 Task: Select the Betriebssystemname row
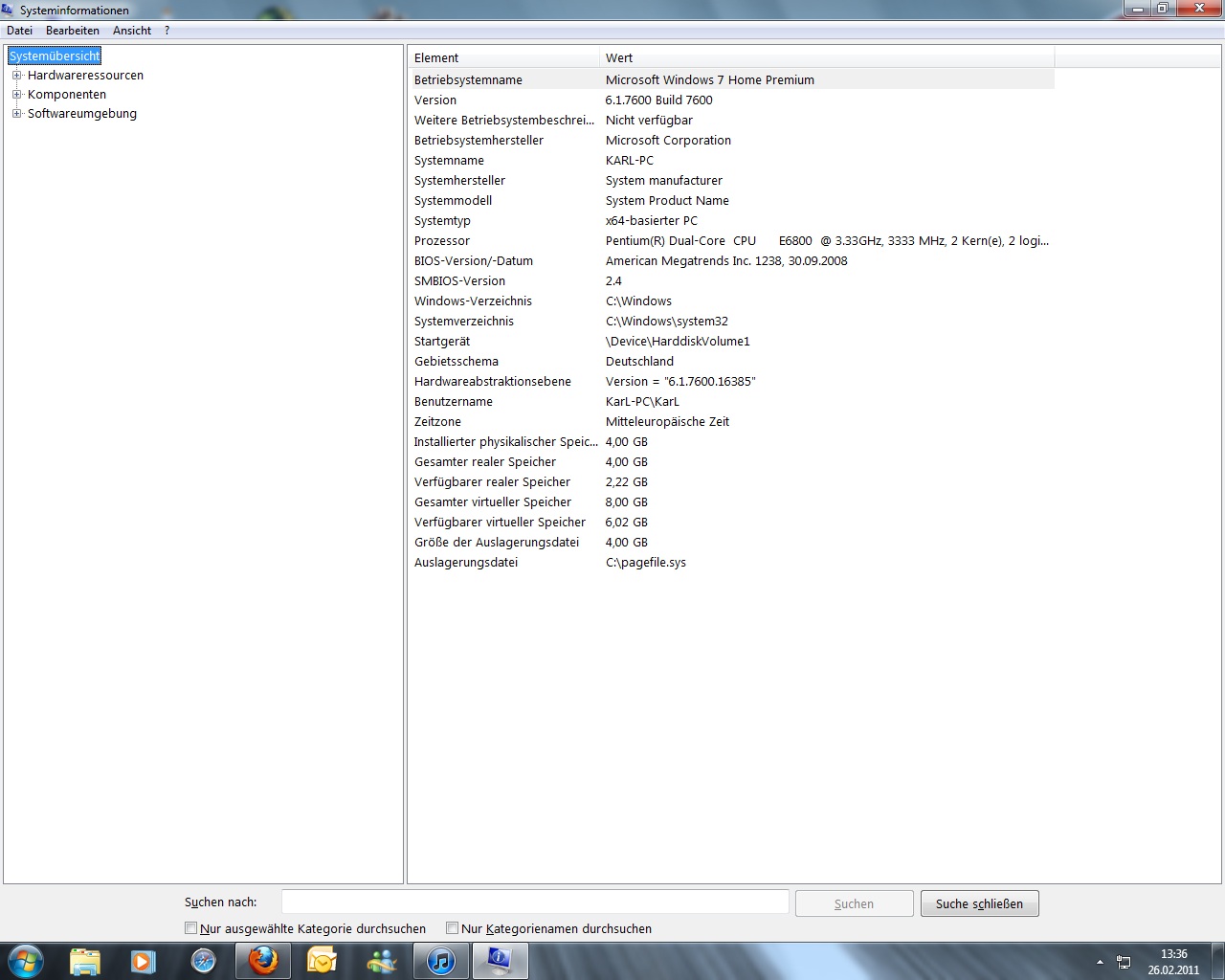tap(731, 80)
